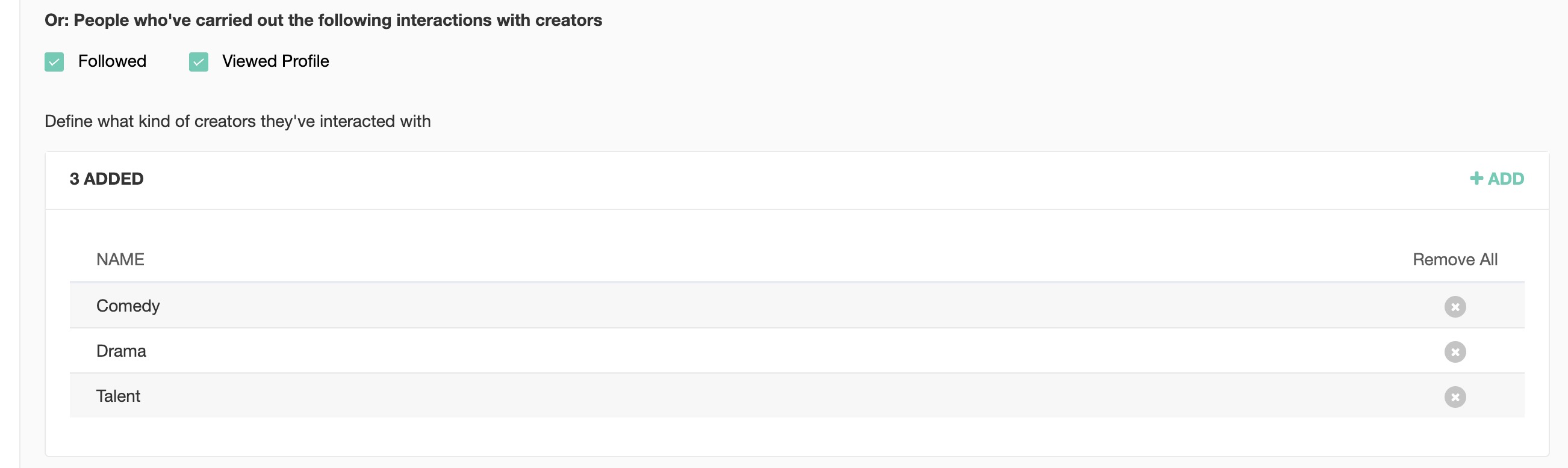Remove the Comedy creator category
The height and width of the screenshot is (468, 1568).
(x=1454, y=306)
